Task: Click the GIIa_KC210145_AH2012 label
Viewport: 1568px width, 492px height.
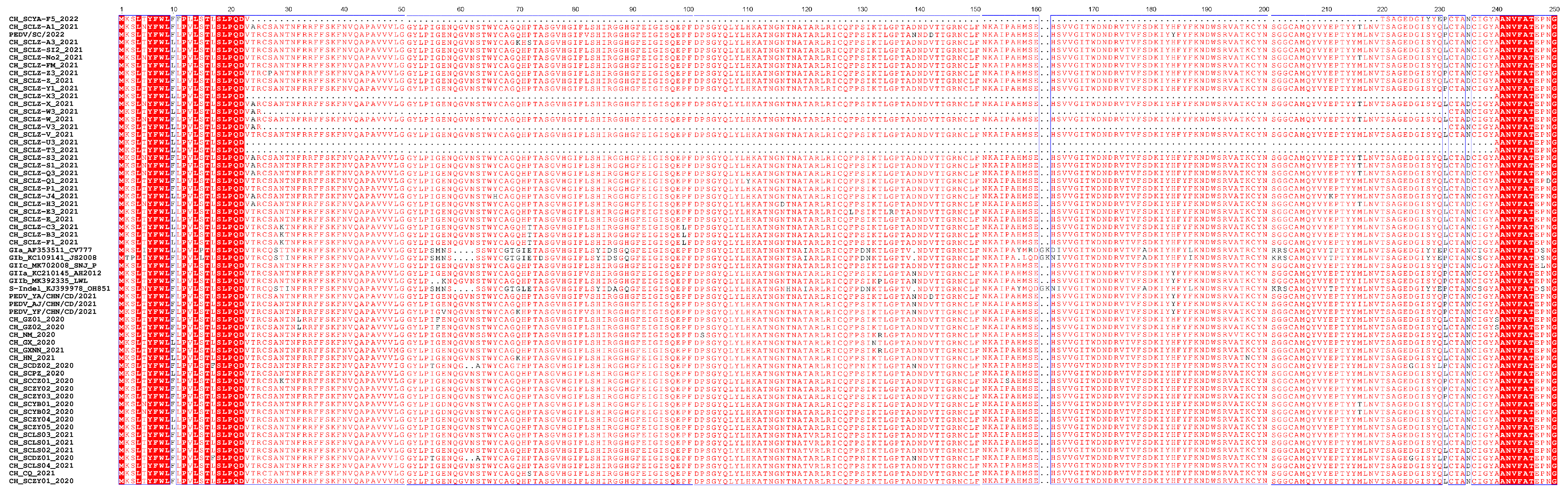Action: (55, 273)
